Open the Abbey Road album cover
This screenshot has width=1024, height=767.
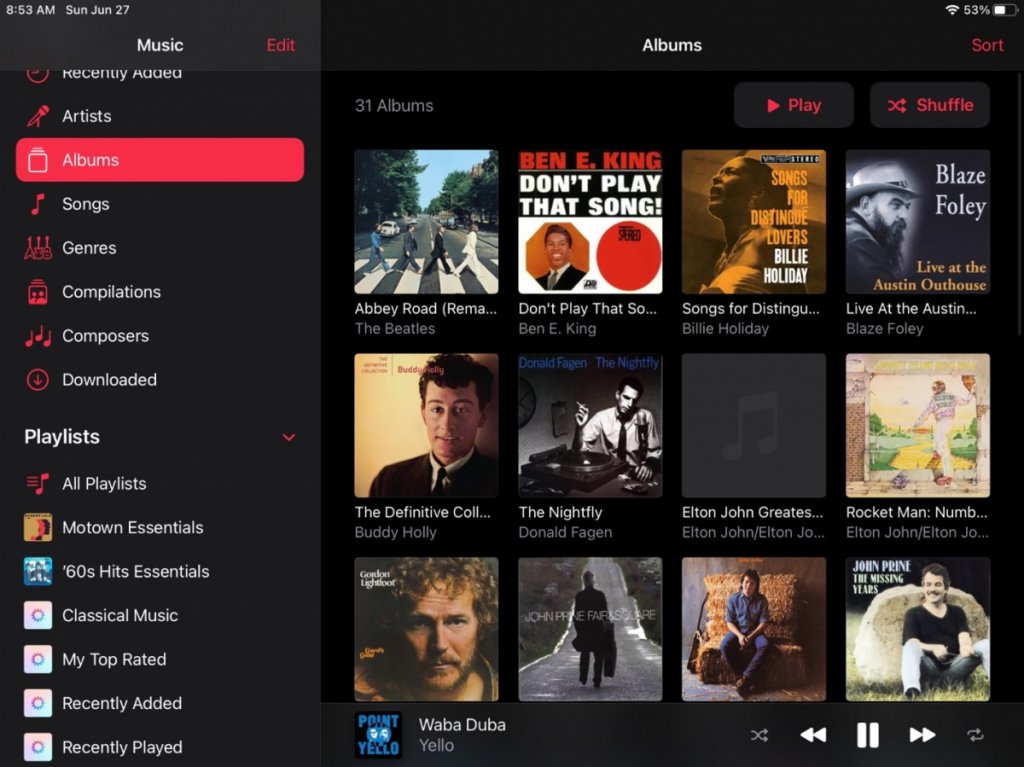pos(426,222)
